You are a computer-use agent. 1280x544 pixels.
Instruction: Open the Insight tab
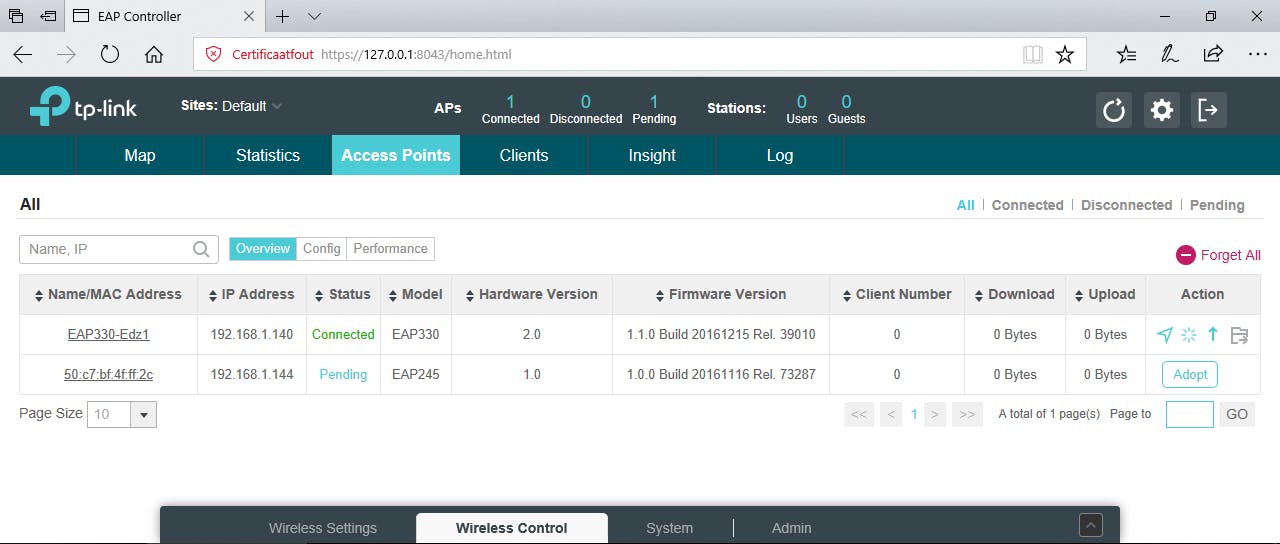tap(652, 155)
